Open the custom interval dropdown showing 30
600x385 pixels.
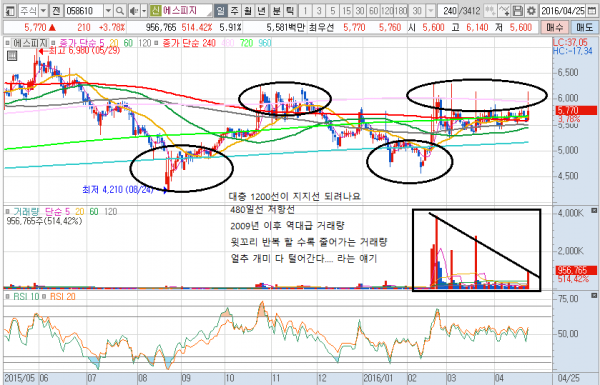431,11
